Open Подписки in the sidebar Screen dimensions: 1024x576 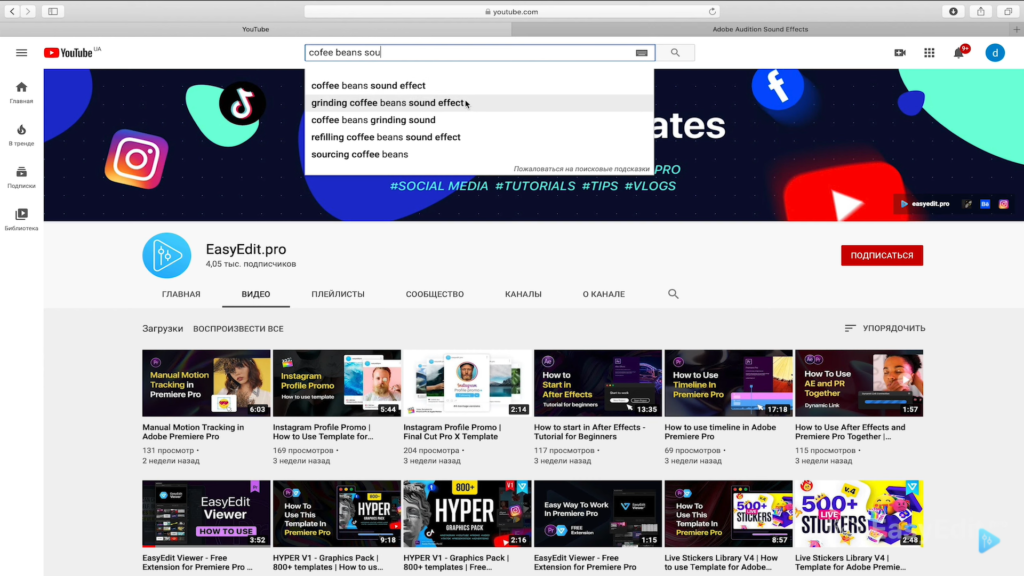click(22, 178)
